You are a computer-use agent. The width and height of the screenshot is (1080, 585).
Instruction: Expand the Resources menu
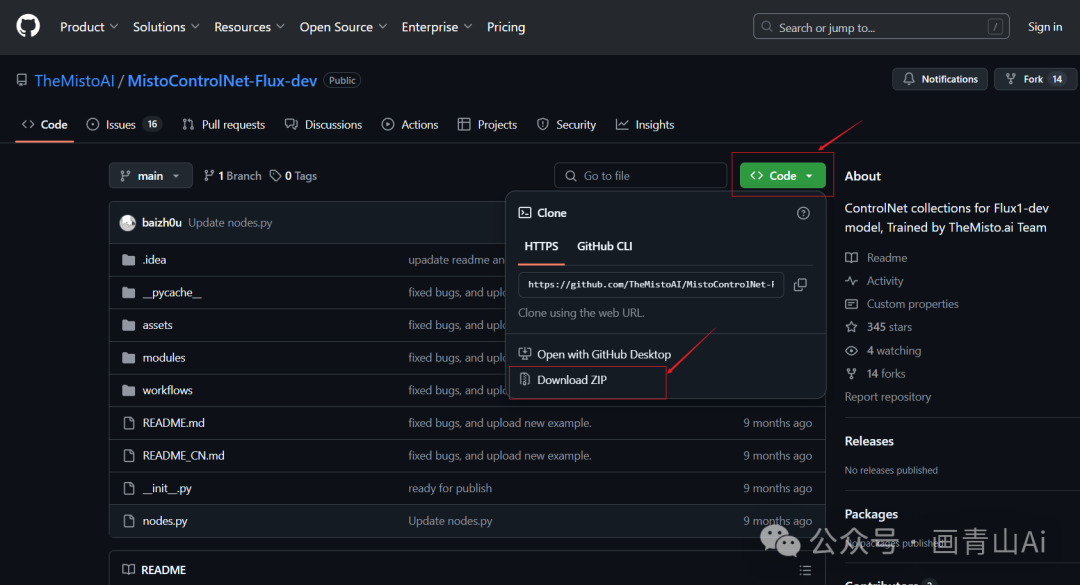(249, 27)
